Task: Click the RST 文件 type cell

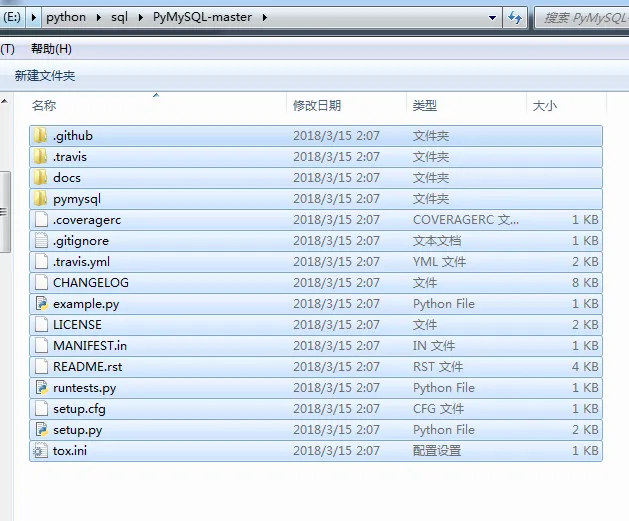Action: pyautogui.click(x=438, y=367)
